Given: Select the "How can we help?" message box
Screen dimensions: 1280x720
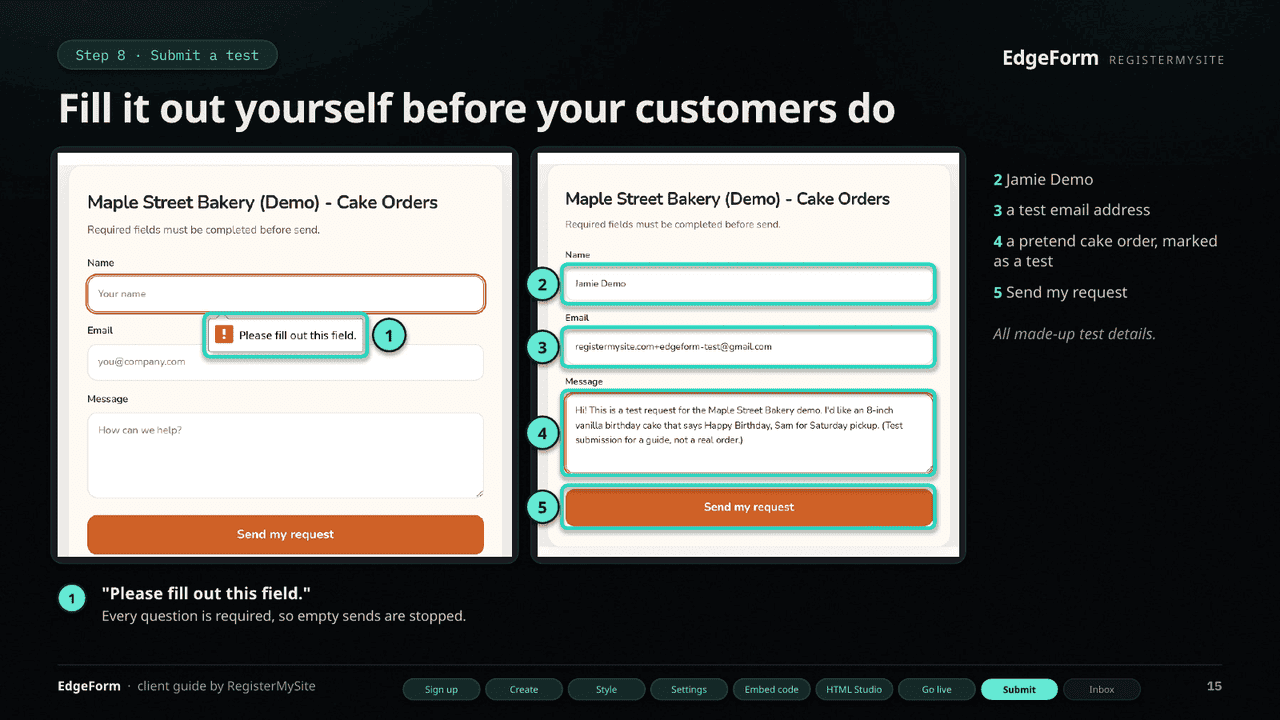Looking at the screenshot, I should (286, 455).
